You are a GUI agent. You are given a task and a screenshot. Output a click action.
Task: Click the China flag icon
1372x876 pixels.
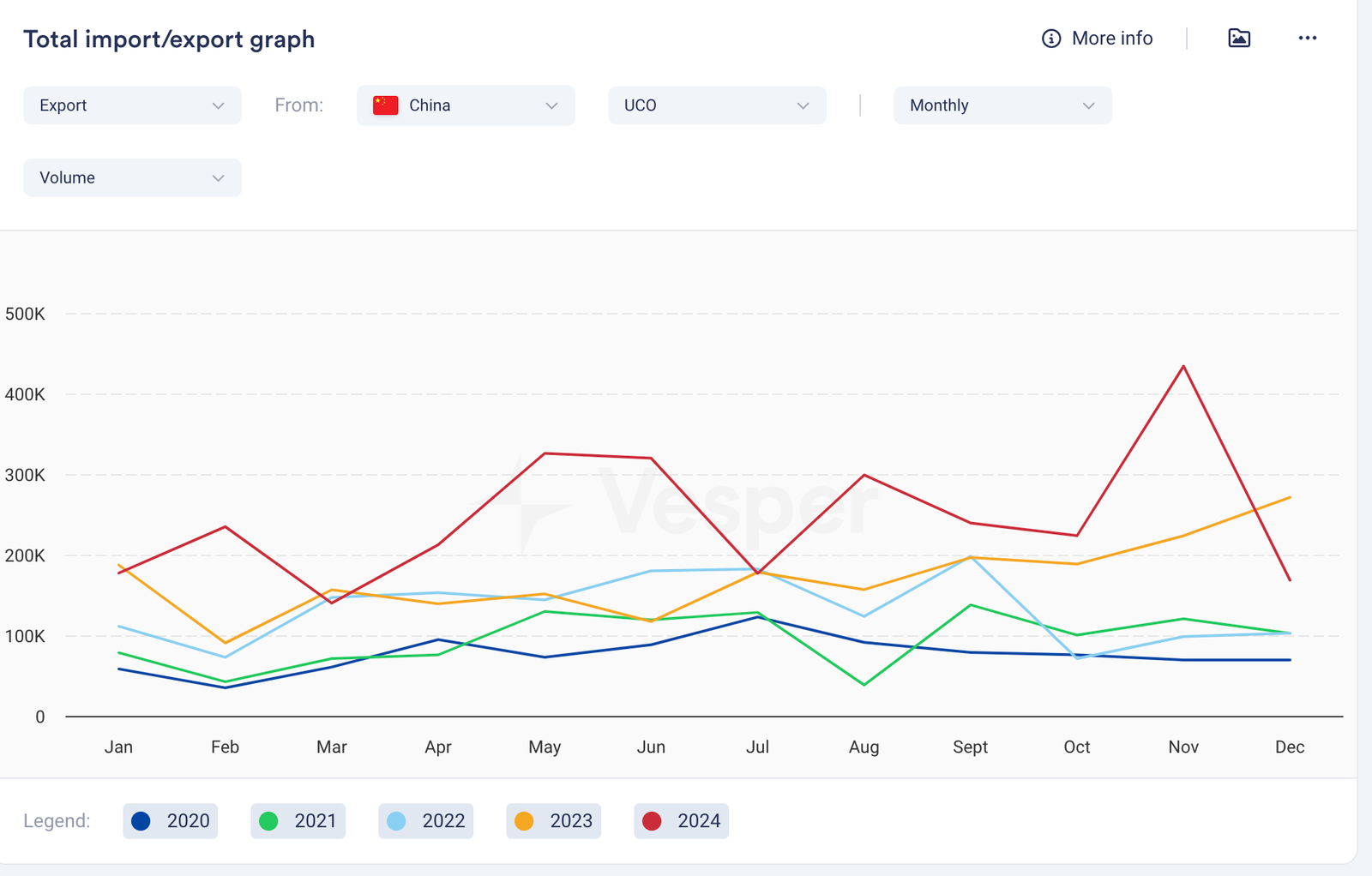tap(385, 105)
